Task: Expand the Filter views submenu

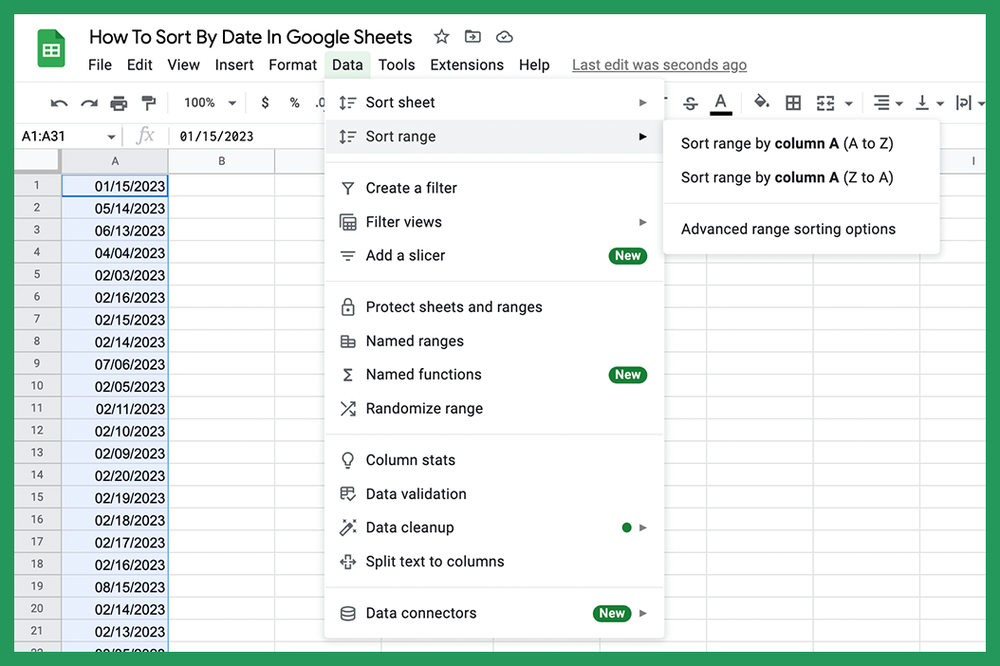Action: 494,222
